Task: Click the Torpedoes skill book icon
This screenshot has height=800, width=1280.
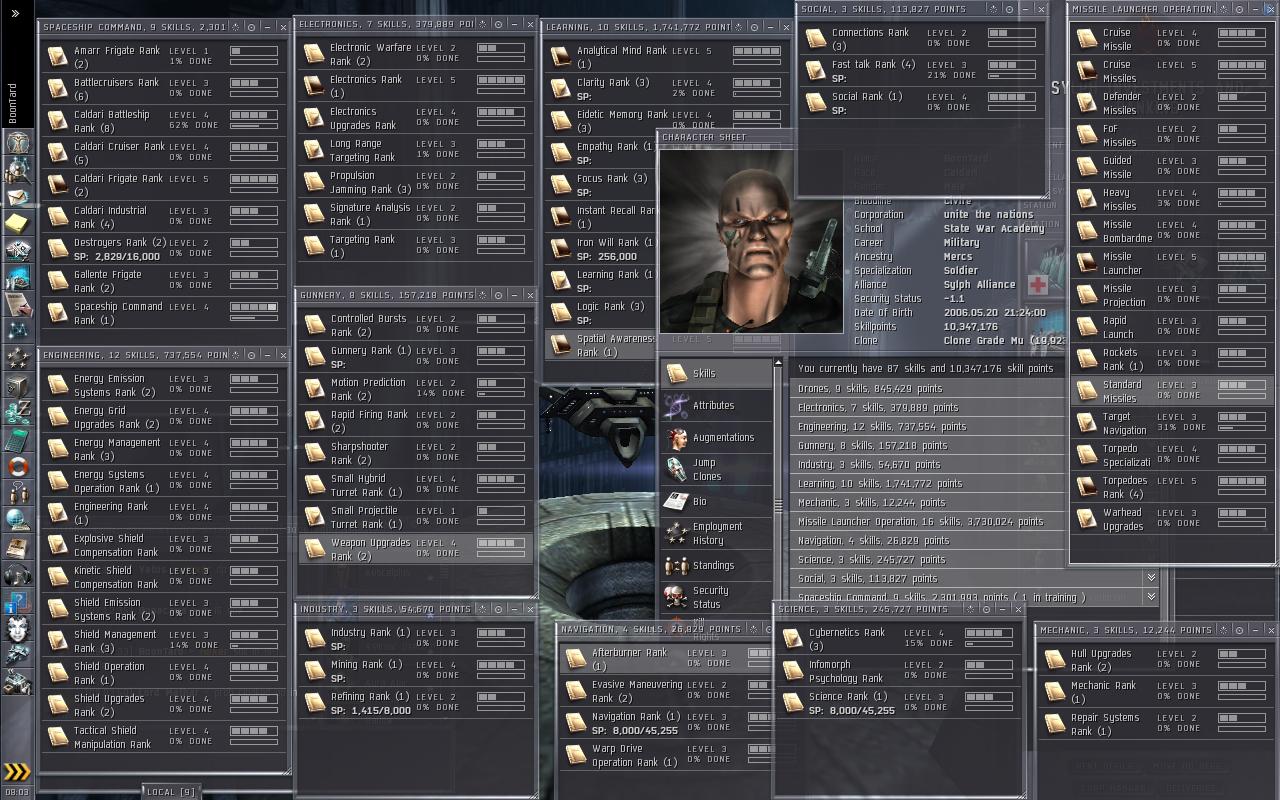Action: [x=1087, y=487]
